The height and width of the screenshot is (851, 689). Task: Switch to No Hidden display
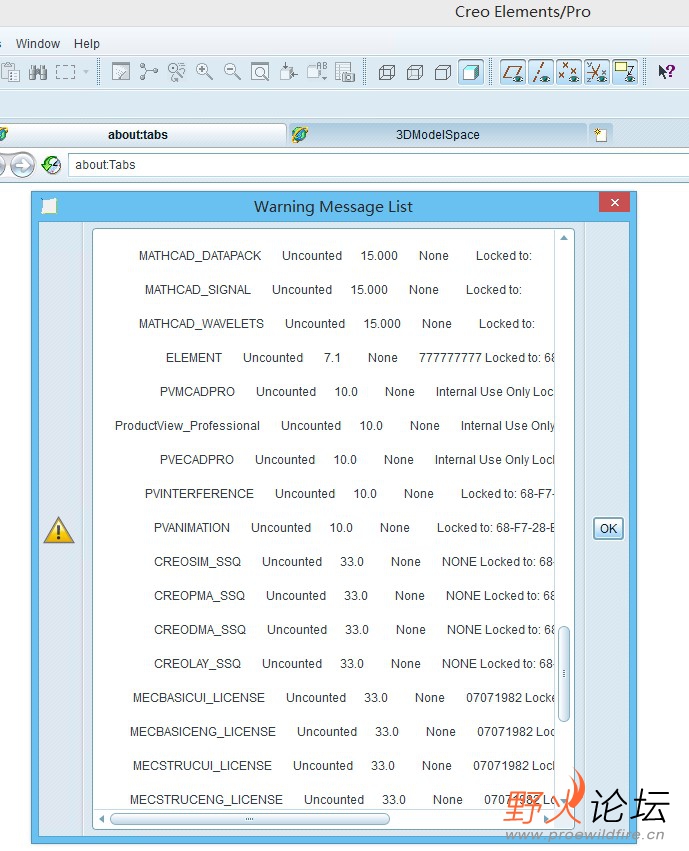coord(443,72)
